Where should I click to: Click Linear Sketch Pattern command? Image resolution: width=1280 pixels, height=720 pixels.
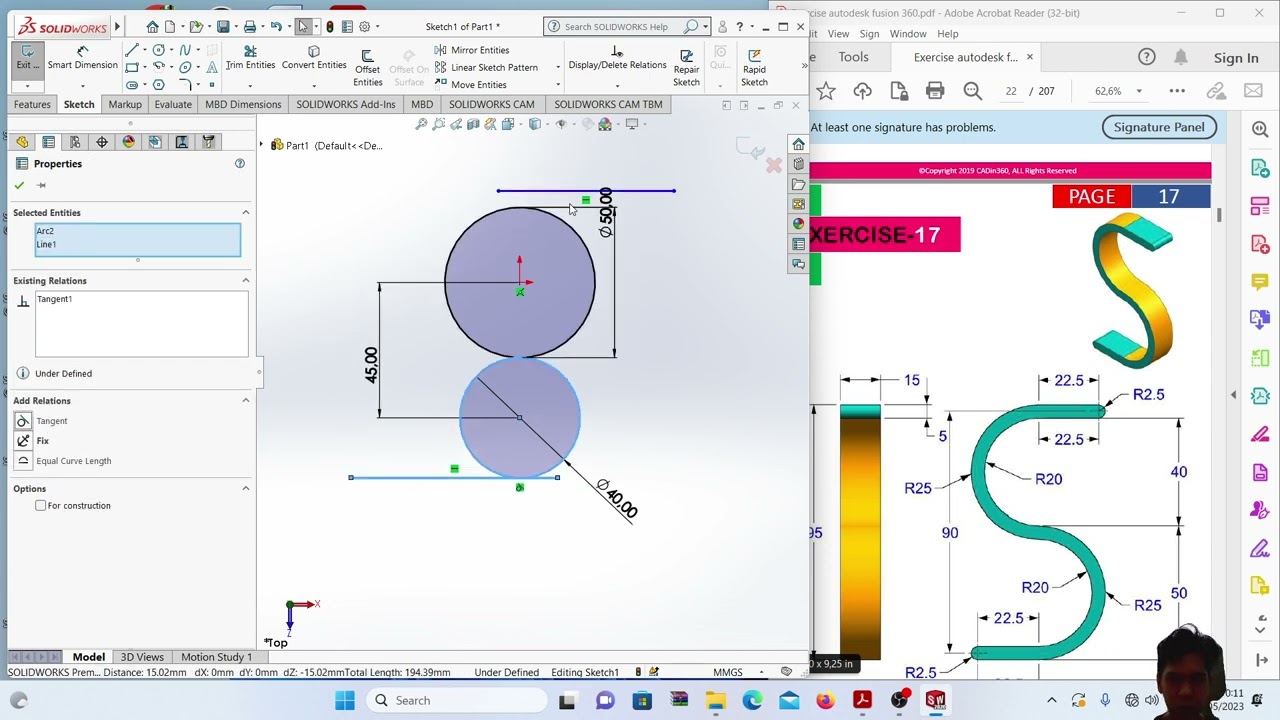click(x=486, y=67)
